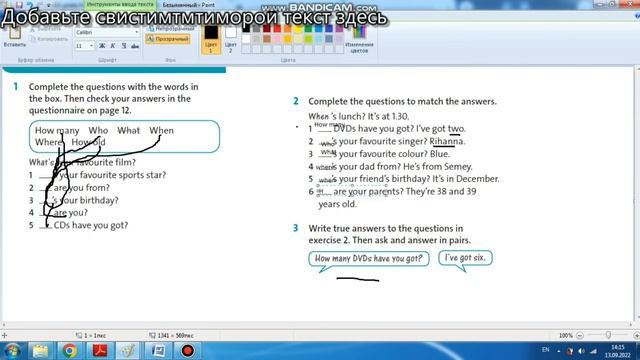Pick the black swatch in the palette
The height and width of the screenshot is (360, 640).
(246, 29)
